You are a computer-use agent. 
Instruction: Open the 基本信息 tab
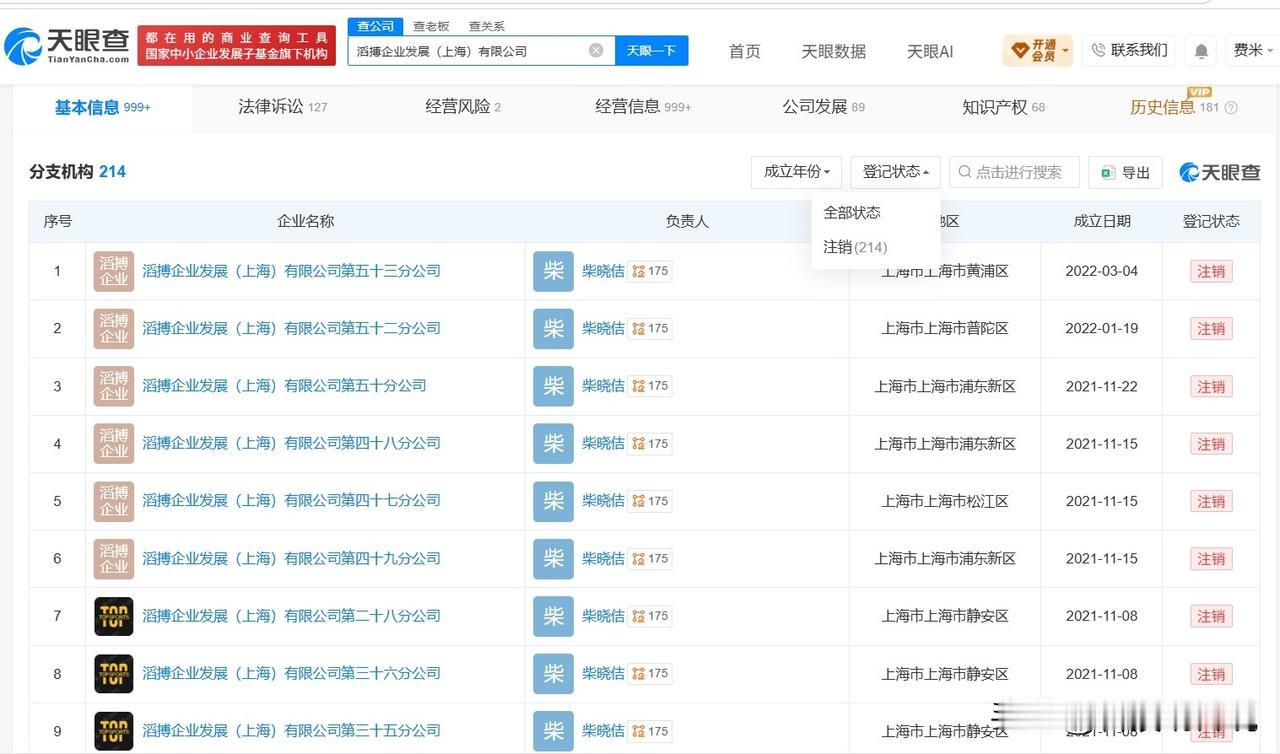pyautogui.click(x=102, y=107)
